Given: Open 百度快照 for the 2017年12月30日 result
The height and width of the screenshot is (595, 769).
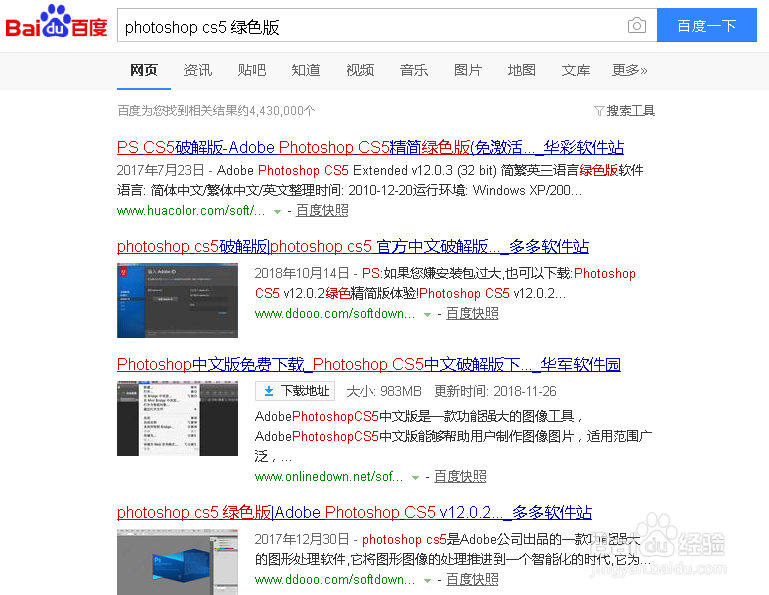Looking at the screenshot, I should (472, 579).
